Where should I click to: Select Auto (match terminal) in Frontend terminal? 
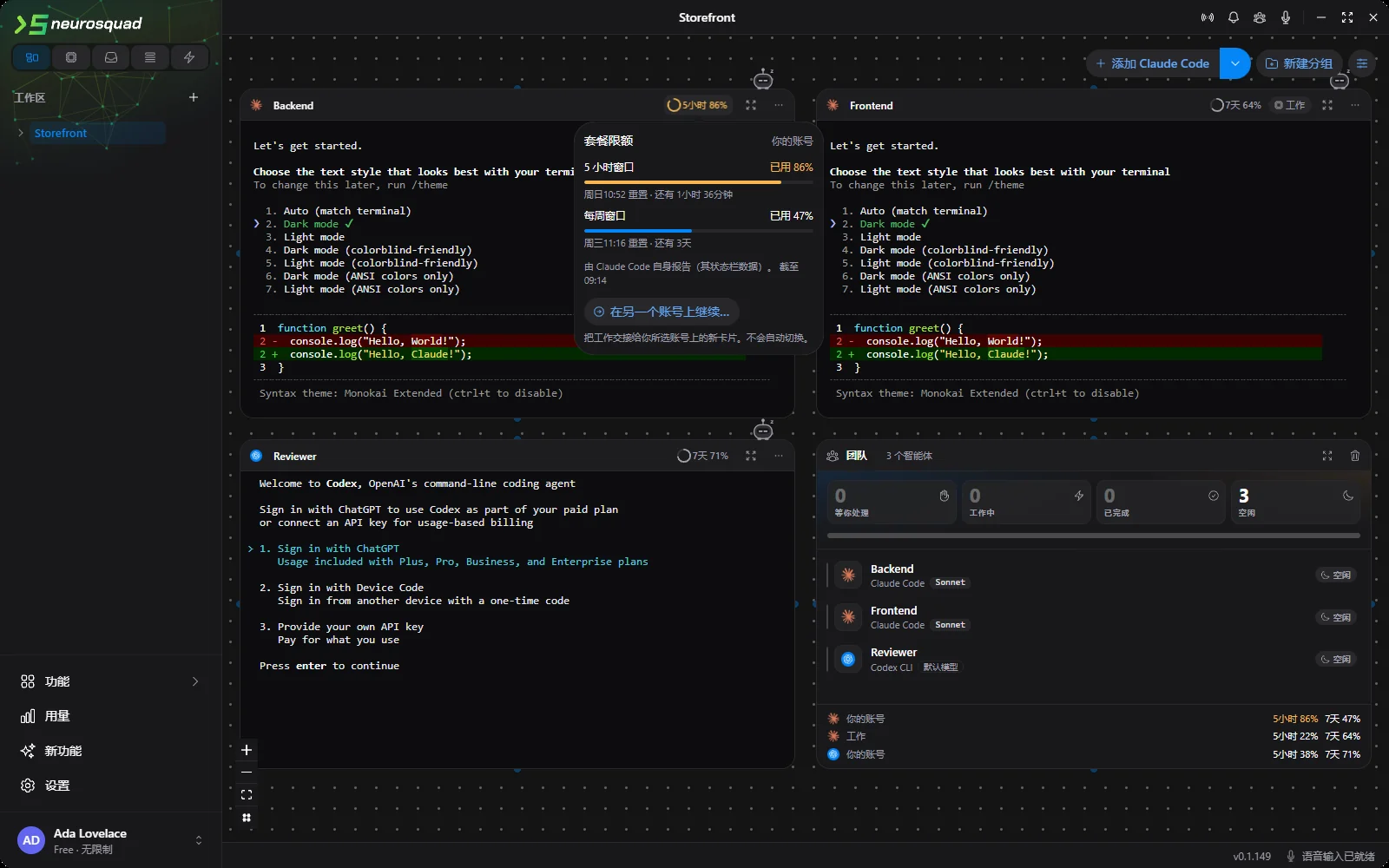click(x=924, y=211)
